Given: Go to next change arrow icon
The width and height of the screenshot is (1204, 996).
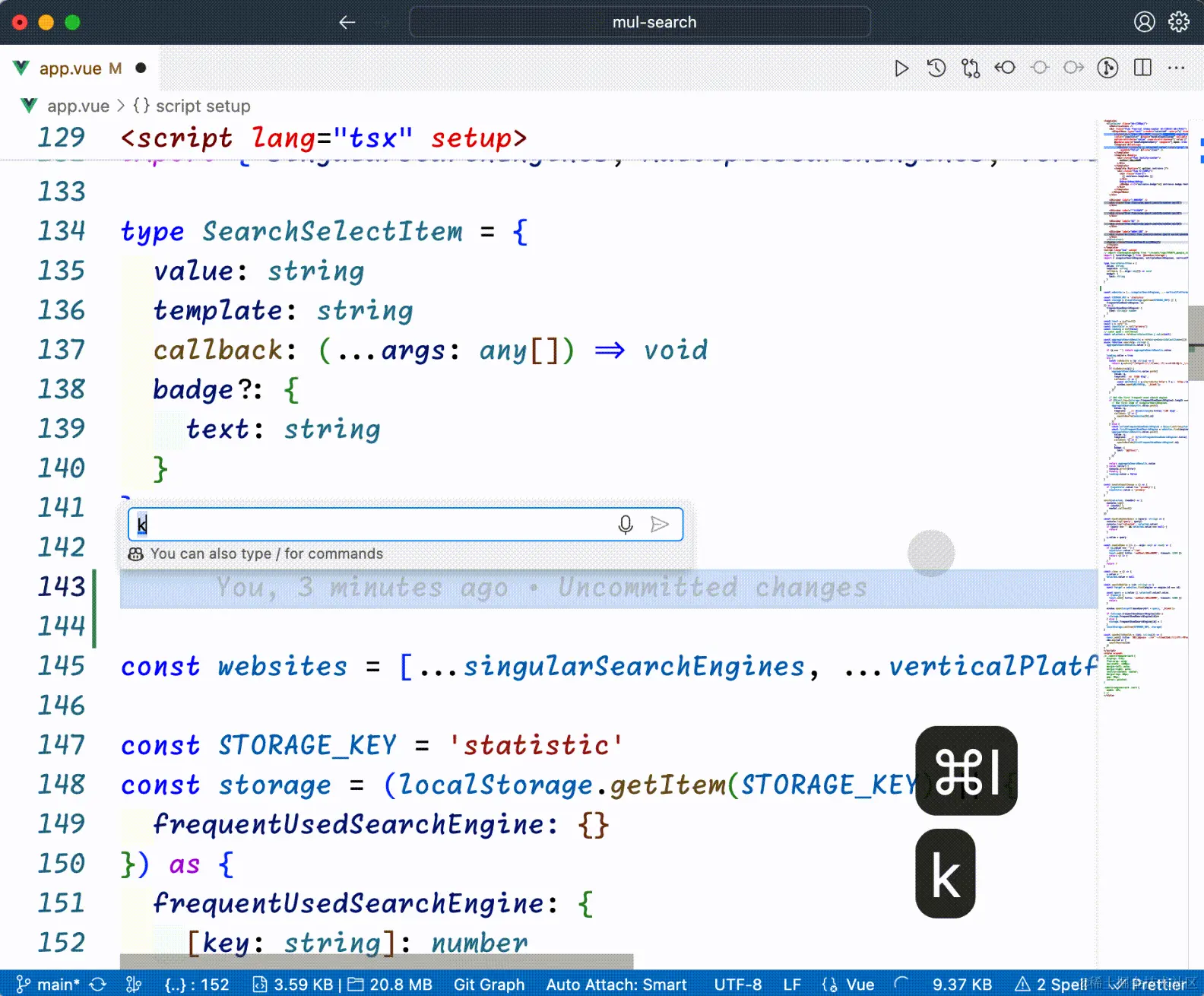Looking at the screenshot, I should point(1073,68).
